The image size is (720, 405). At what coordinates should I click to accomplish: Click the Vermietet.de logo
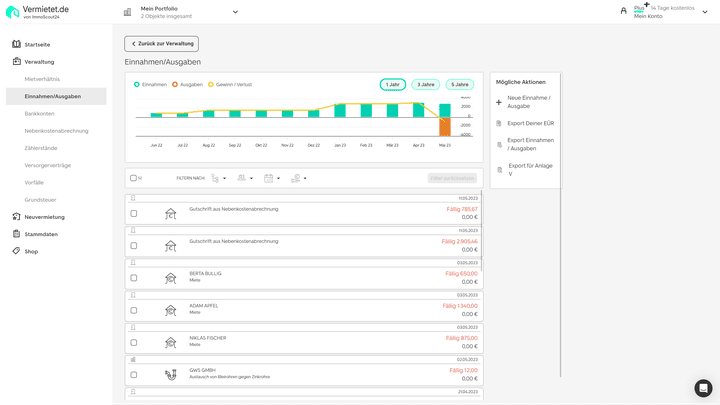(39, 12)
